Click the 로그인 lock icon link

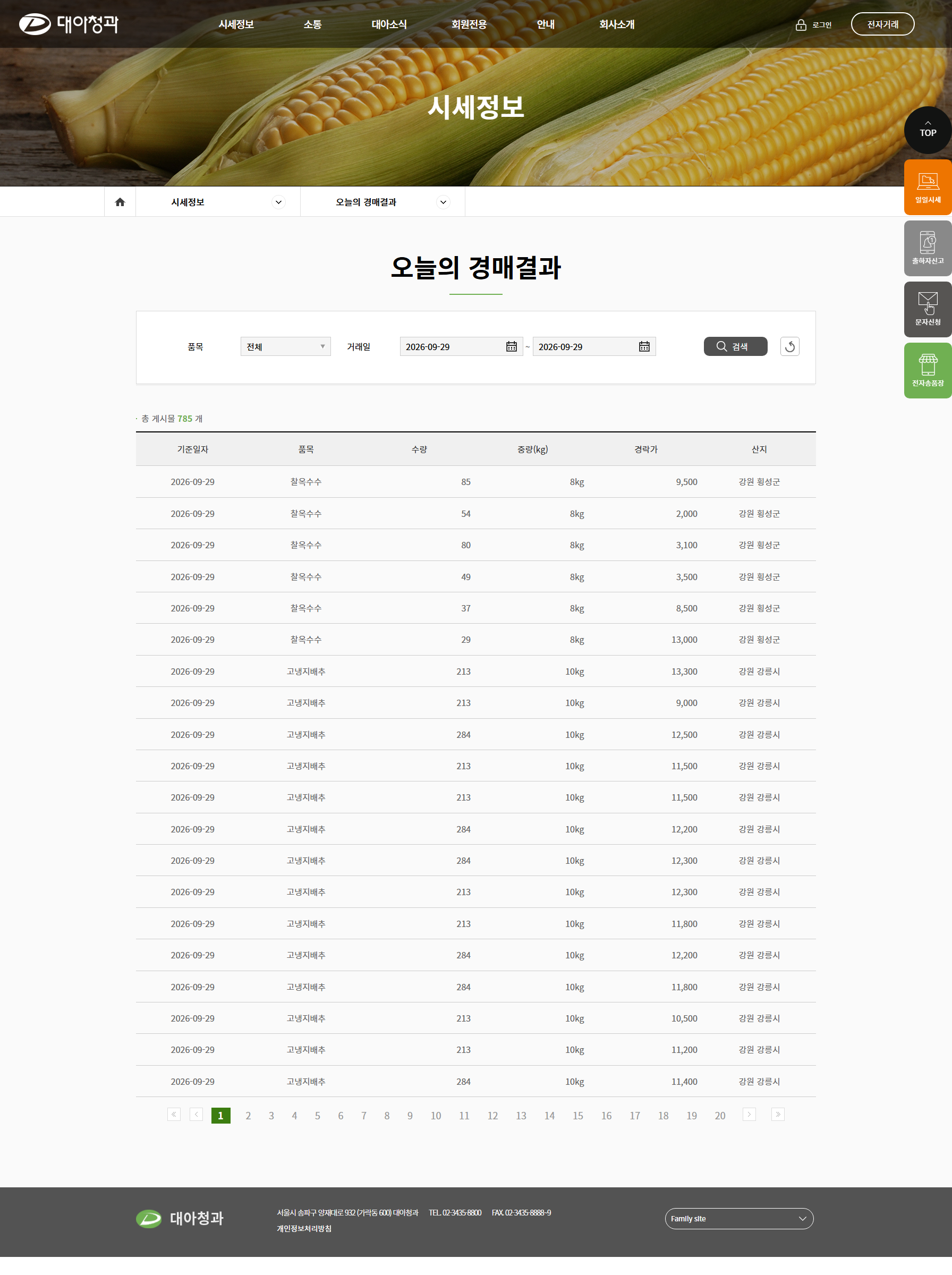(813, 25)
